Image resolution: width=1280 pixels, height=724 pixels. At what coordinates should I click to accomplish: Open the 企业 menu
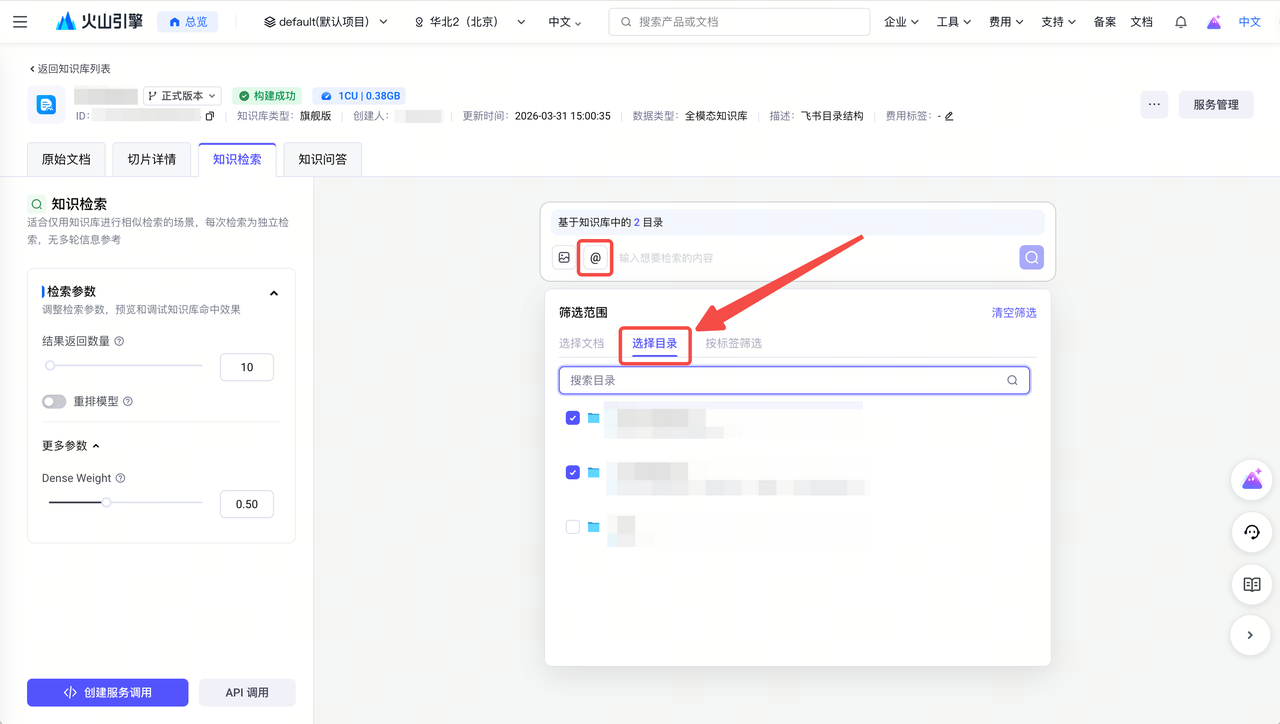[901, 21]
